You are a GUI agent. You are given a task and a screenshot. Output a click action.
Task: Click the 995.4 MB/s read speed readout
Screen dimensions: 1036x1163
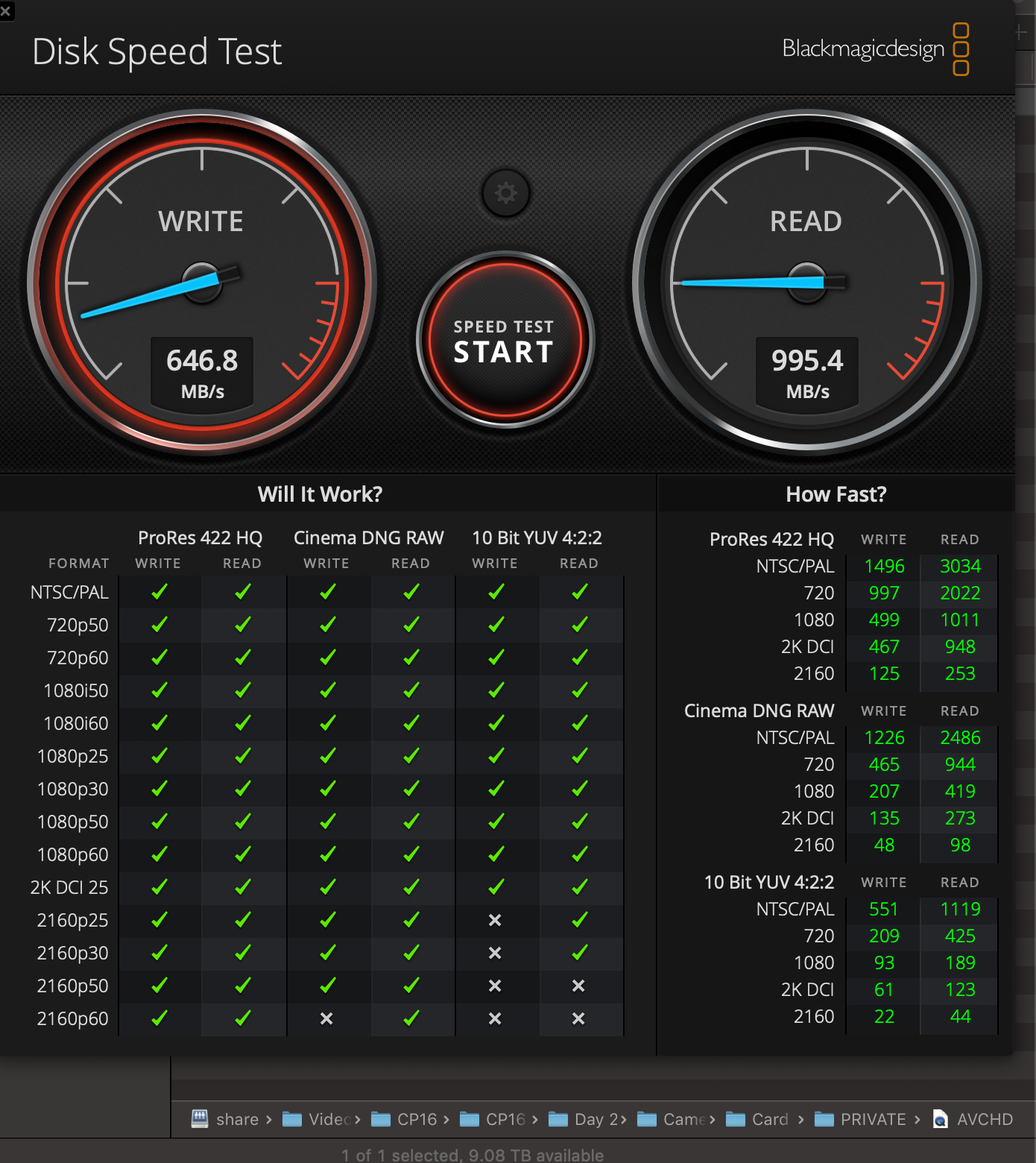pyautogui.click(x=807, y=372)
